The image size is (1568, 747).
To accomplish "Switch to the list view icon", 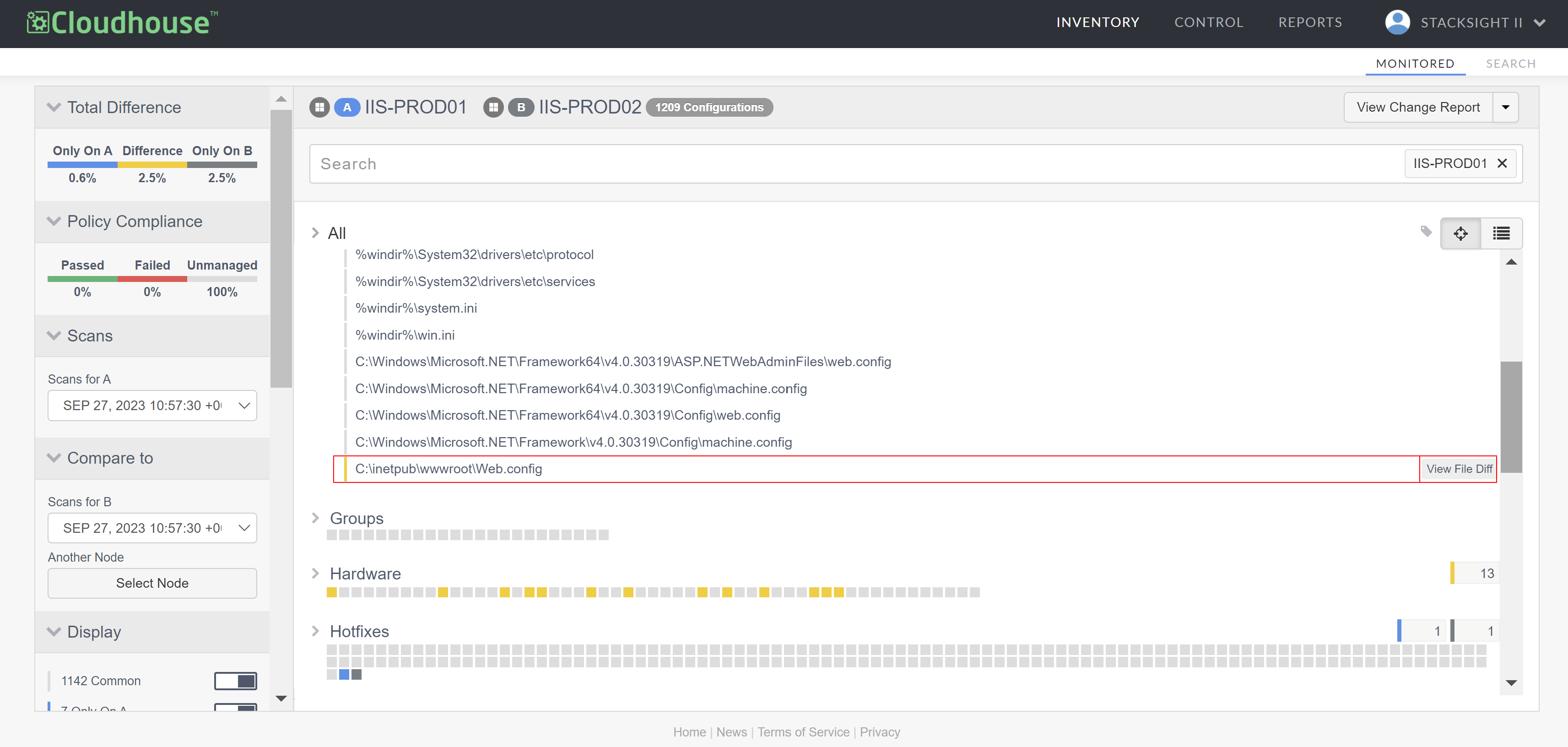I will click(1501, 233).
